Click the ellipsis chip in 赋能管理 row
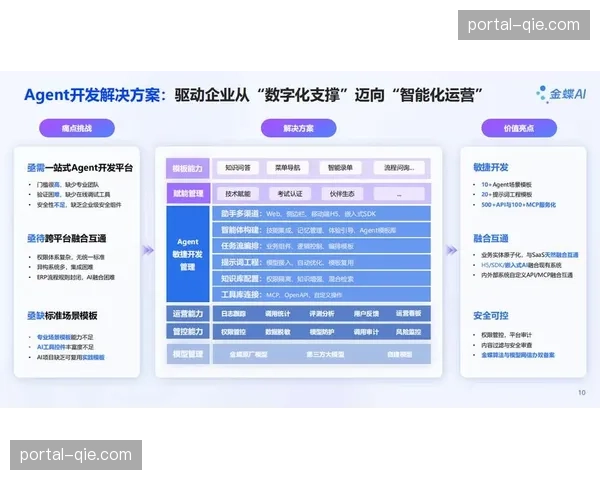This screenshot has width=600, height=480. tap(399, 194)
